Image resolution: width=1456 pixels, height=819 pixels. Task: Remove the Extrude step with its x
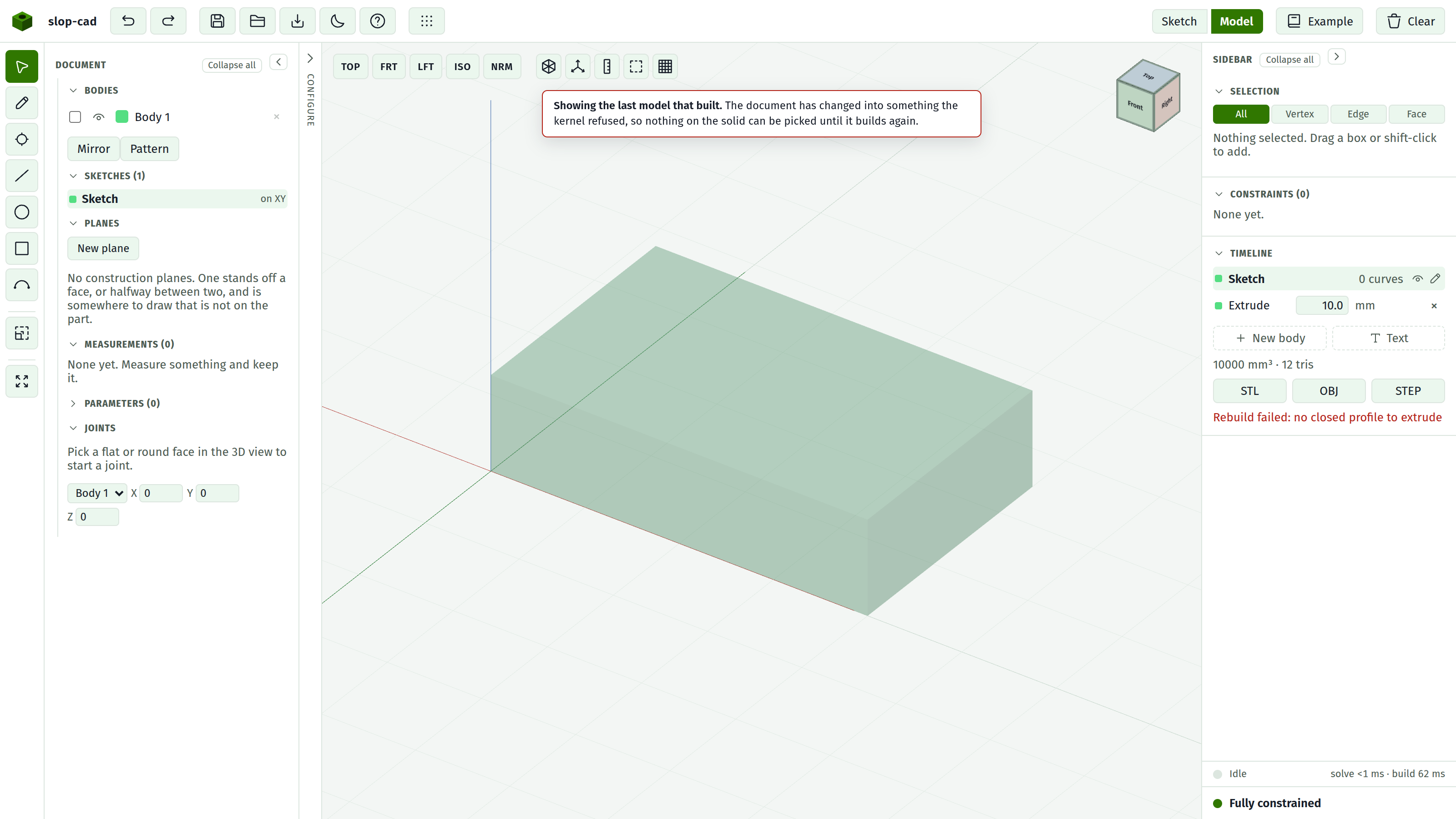tap(1434, 306)
